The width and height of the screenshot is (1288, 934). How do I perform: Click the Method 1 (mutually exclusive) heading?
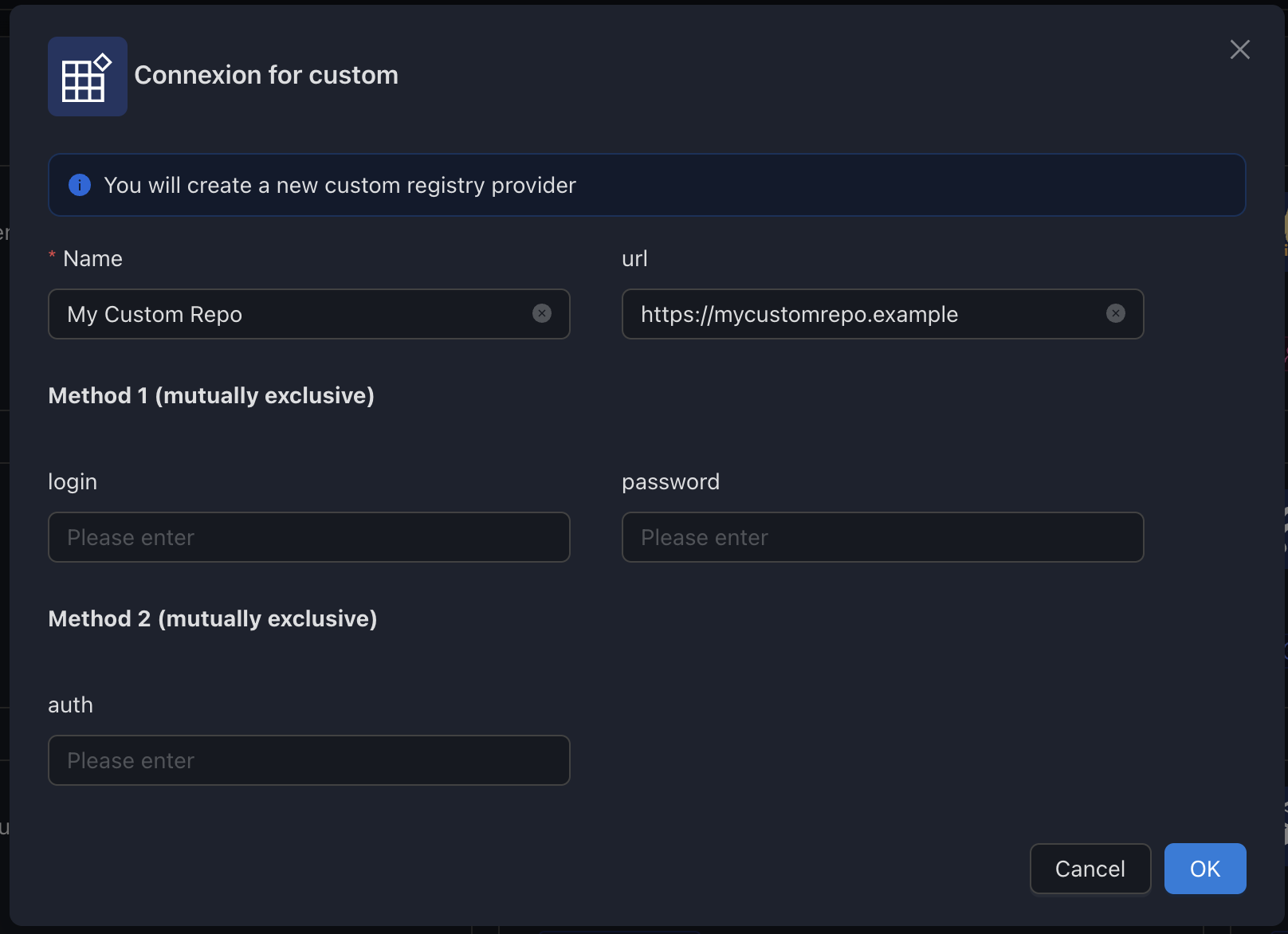point(211,395)
